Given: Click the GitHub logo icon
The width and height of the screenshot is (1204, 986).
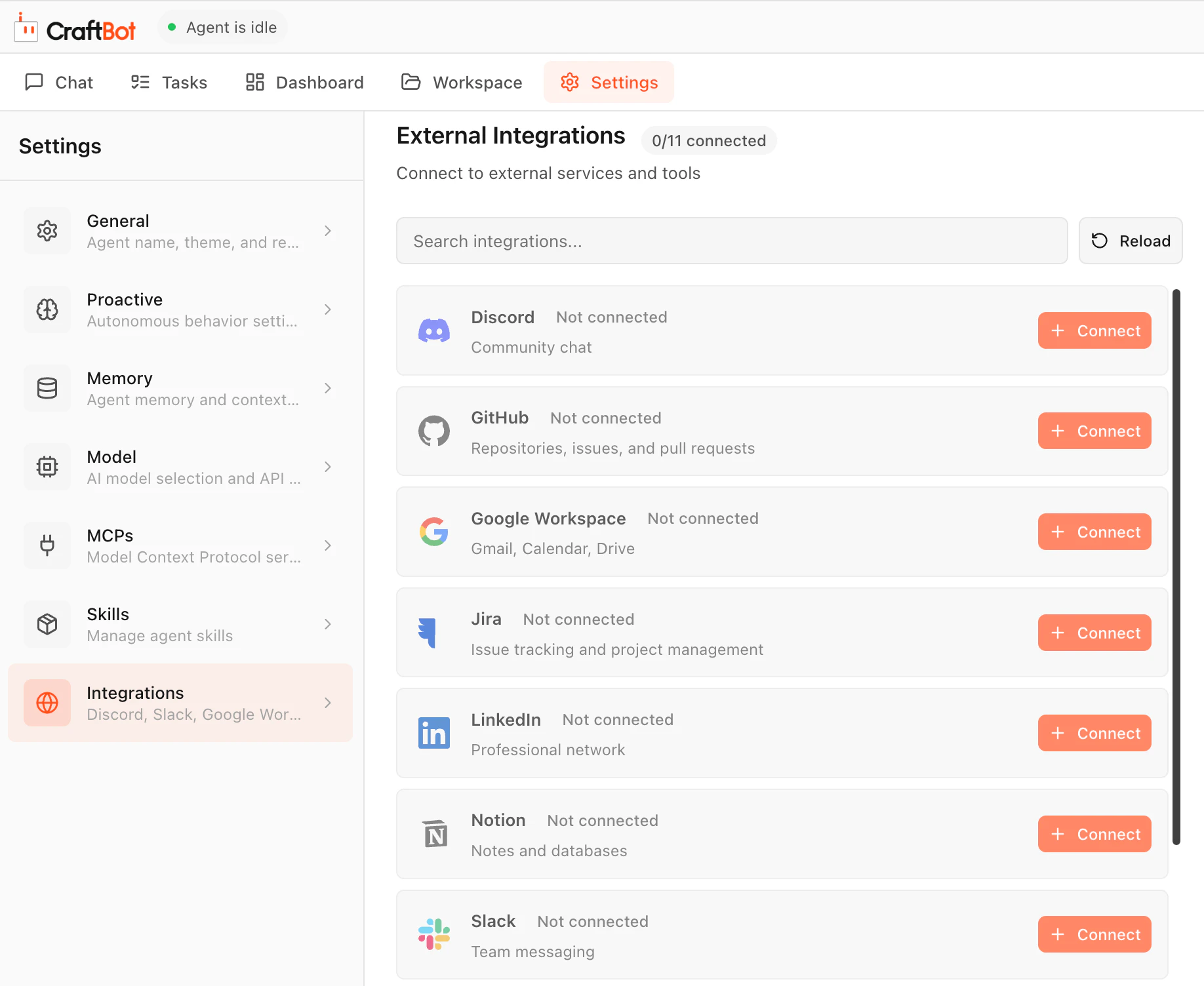Looking at the screenshot, I should click(x=434, y=431).
